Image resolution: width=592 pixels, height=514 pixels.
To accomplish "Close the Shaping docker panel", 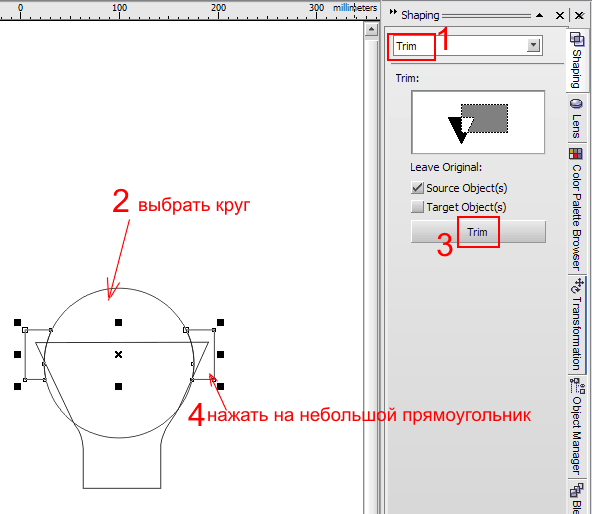I will click(x=560, y=15).
